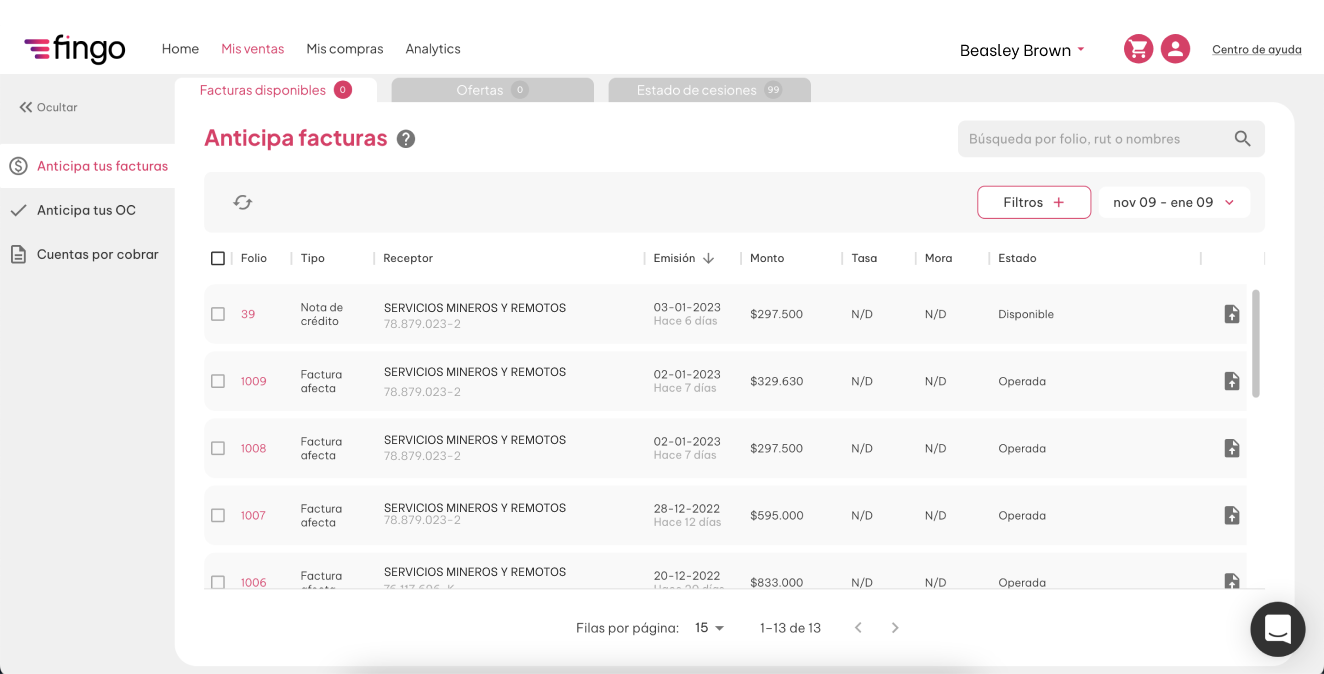1324x674 pixels.
Task: Go to next page arrow
Action: tap(895, 628)
